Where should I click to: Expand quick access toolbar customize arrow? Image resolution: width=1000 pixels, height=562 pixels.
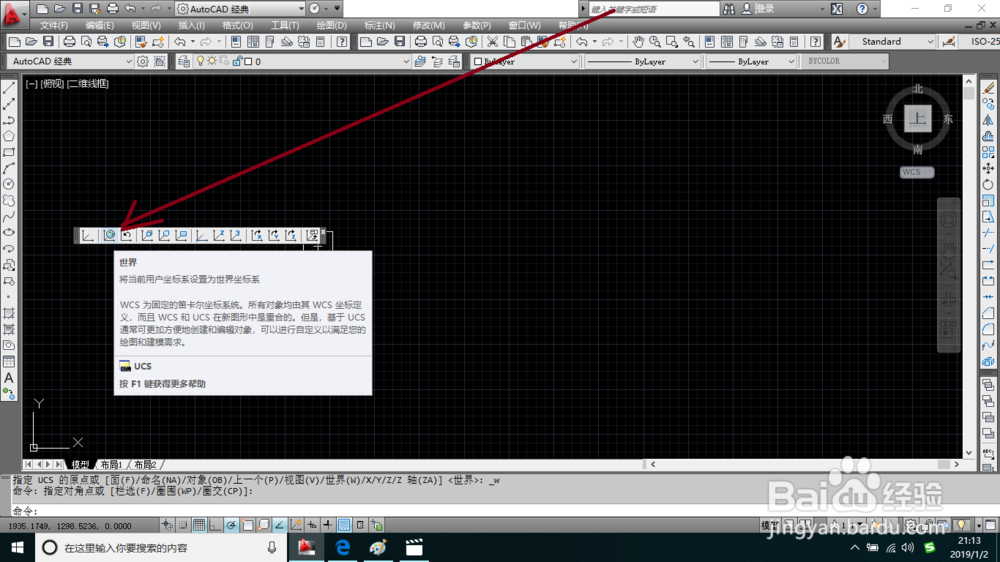pos(337,9)
